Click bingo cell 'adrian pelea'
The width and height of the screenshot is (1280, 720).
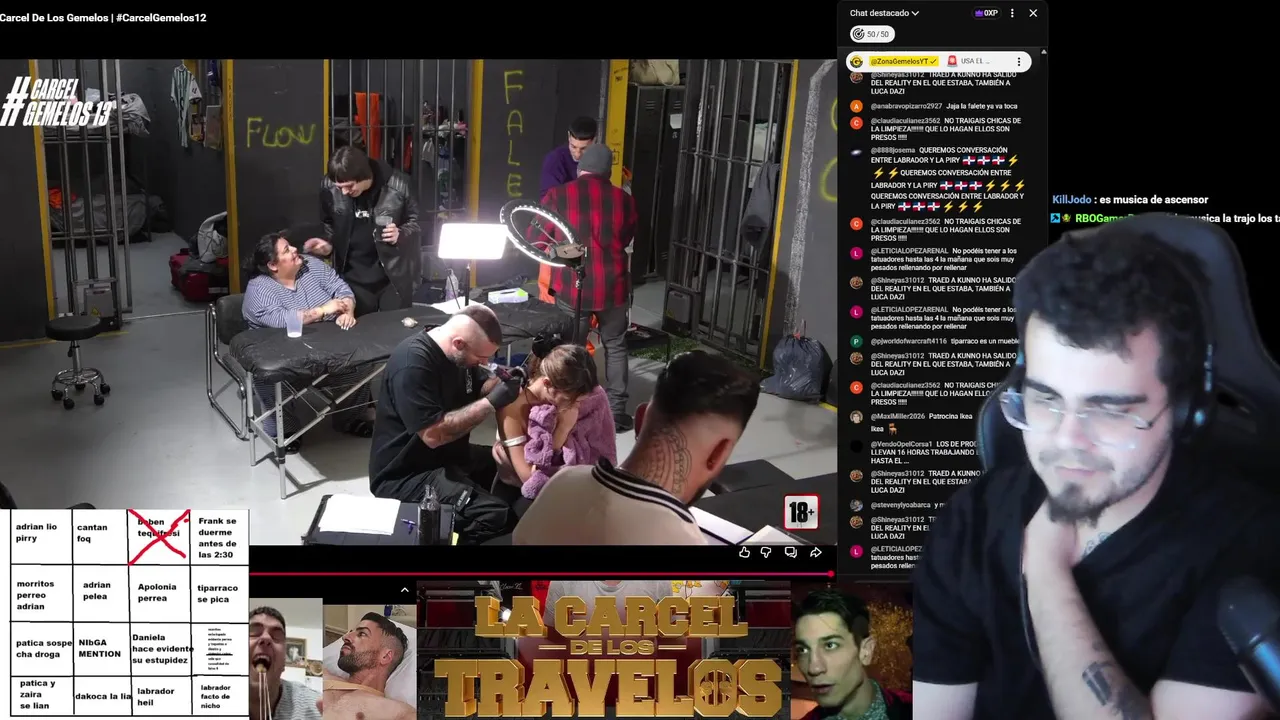(98, 594)
